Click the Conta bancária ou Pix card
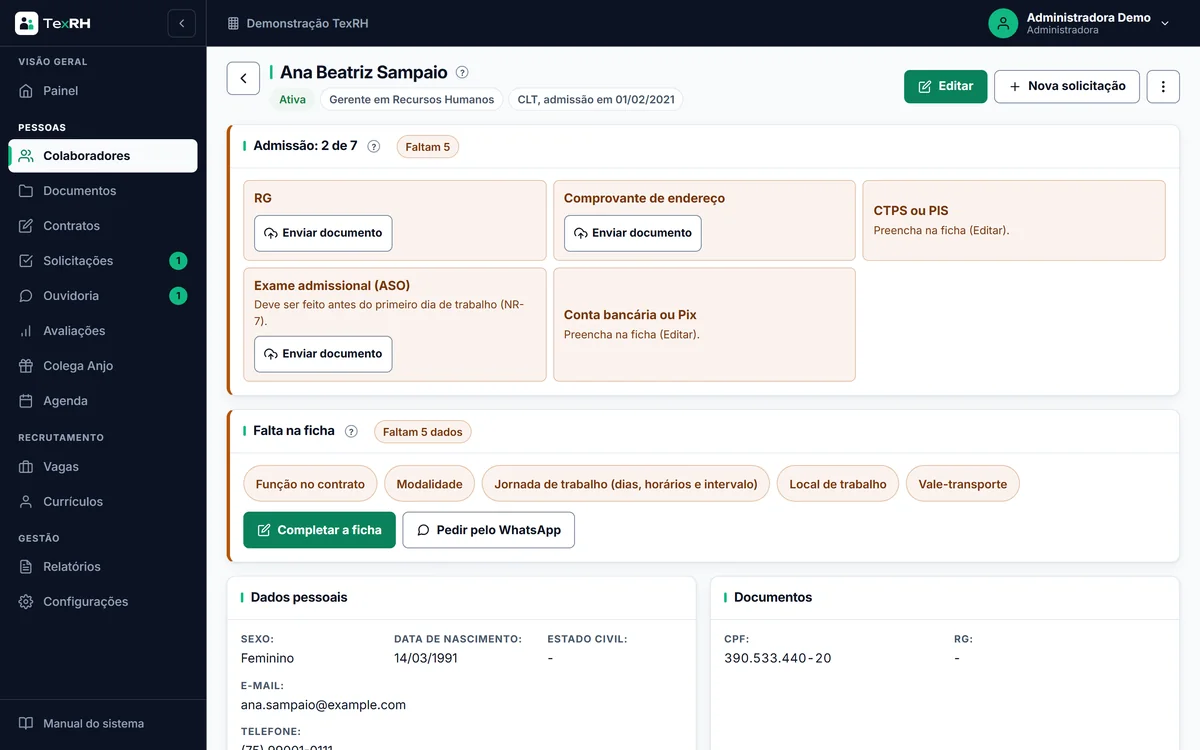This screenshot has height=750, width=1200. pos(704,324)
